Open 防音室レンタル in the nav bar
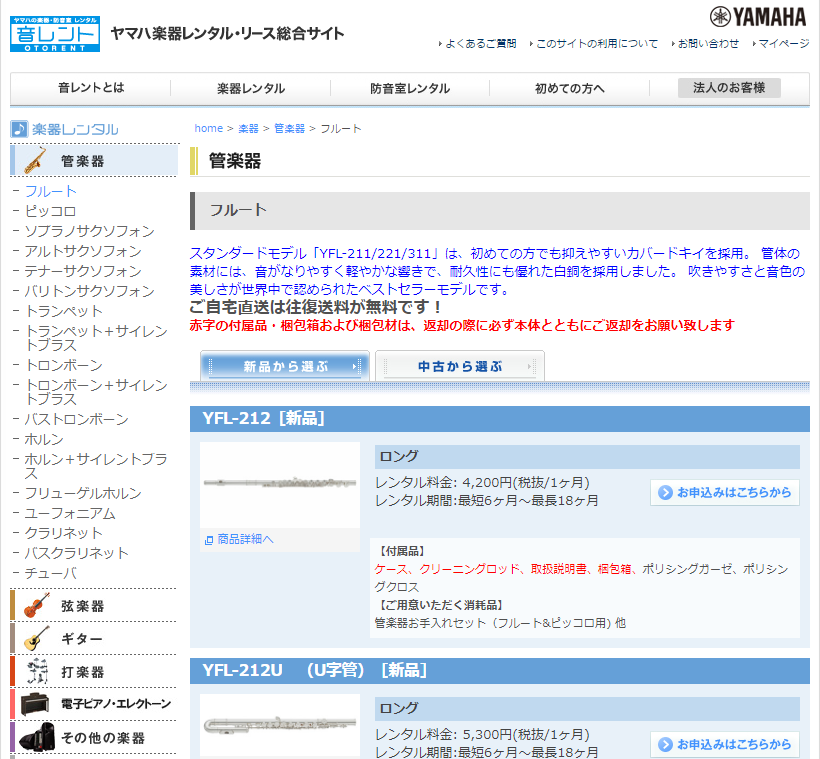The image size is (820, 759). point(410,88)
